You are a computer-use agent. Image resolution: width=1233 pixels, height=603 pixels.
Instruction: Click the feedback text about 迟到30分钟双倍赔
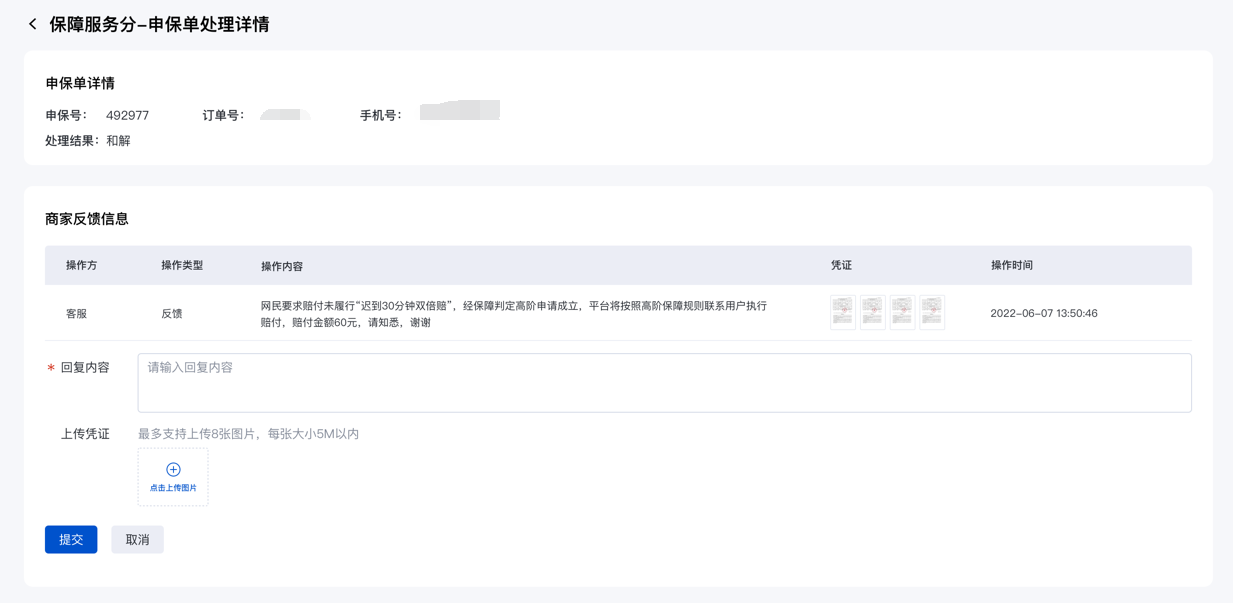(x=513, y=314)
